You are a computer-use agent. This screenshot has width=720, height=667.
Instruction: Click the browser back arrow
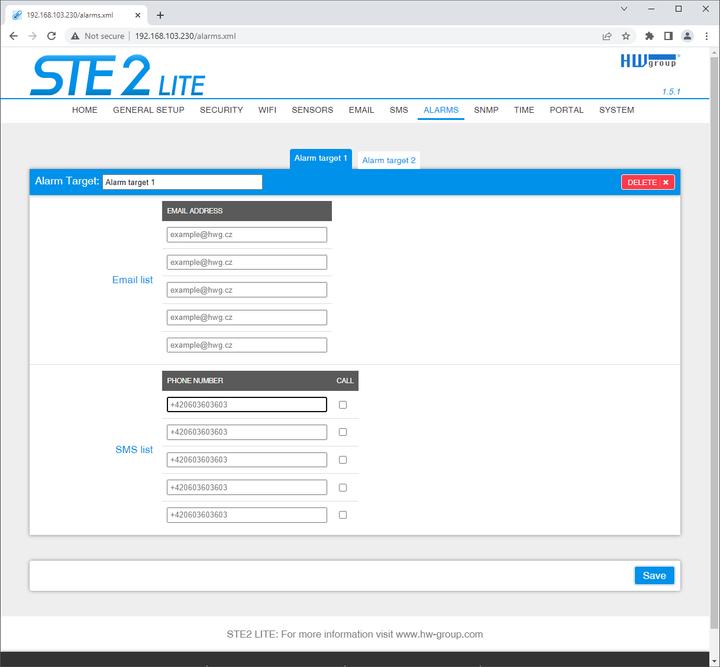pos(13,35)
